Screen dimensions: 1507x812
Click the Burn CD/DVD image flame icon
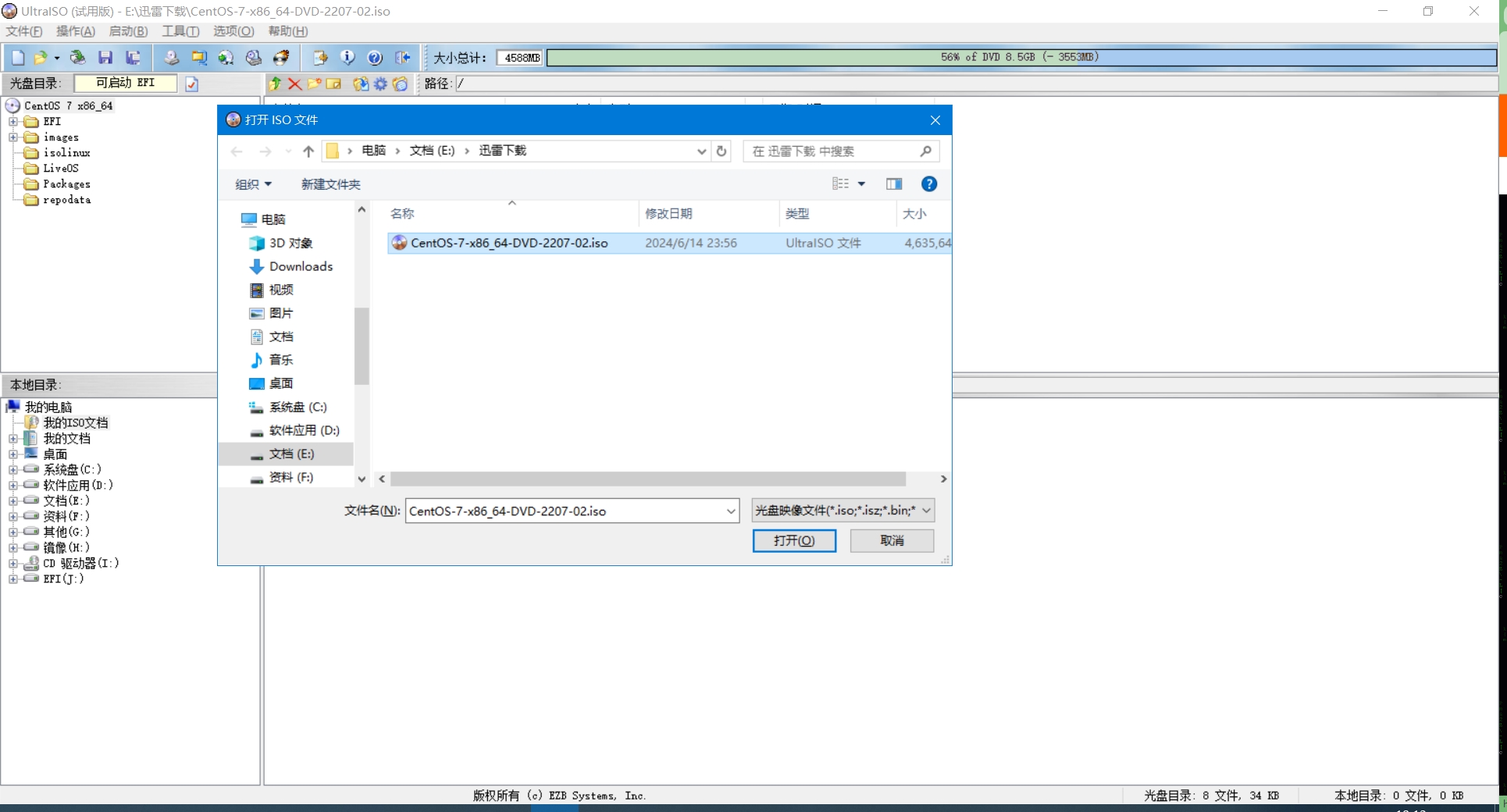tap(281, 58)
